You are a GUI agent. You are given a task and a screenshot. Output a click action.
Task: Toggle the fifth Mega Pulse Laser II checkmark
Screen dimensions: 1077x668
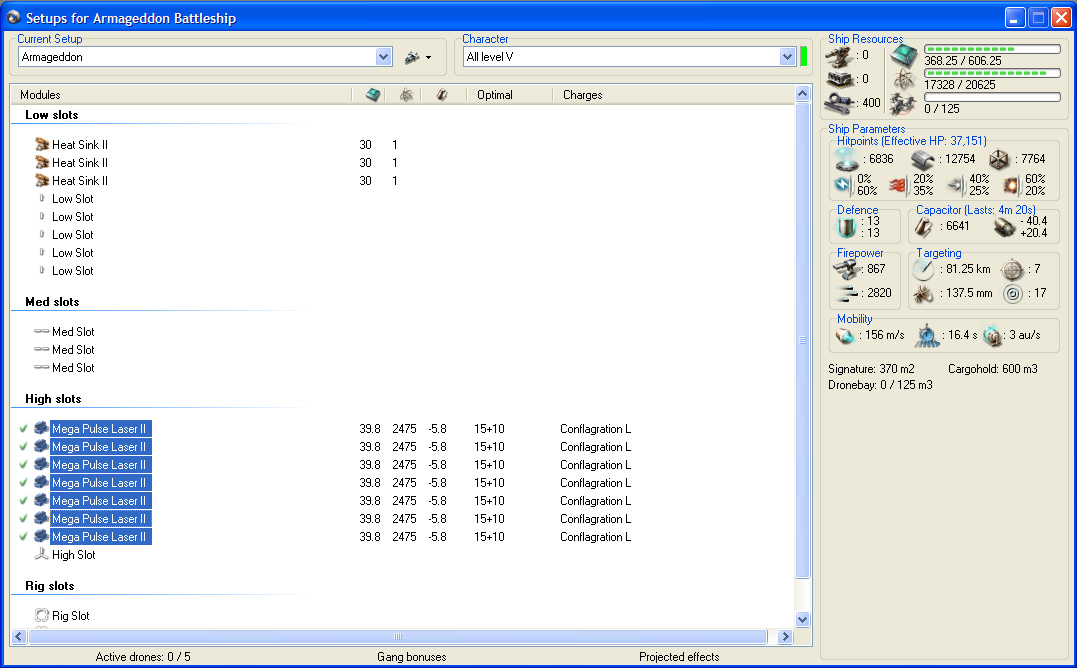click(23, 500)
